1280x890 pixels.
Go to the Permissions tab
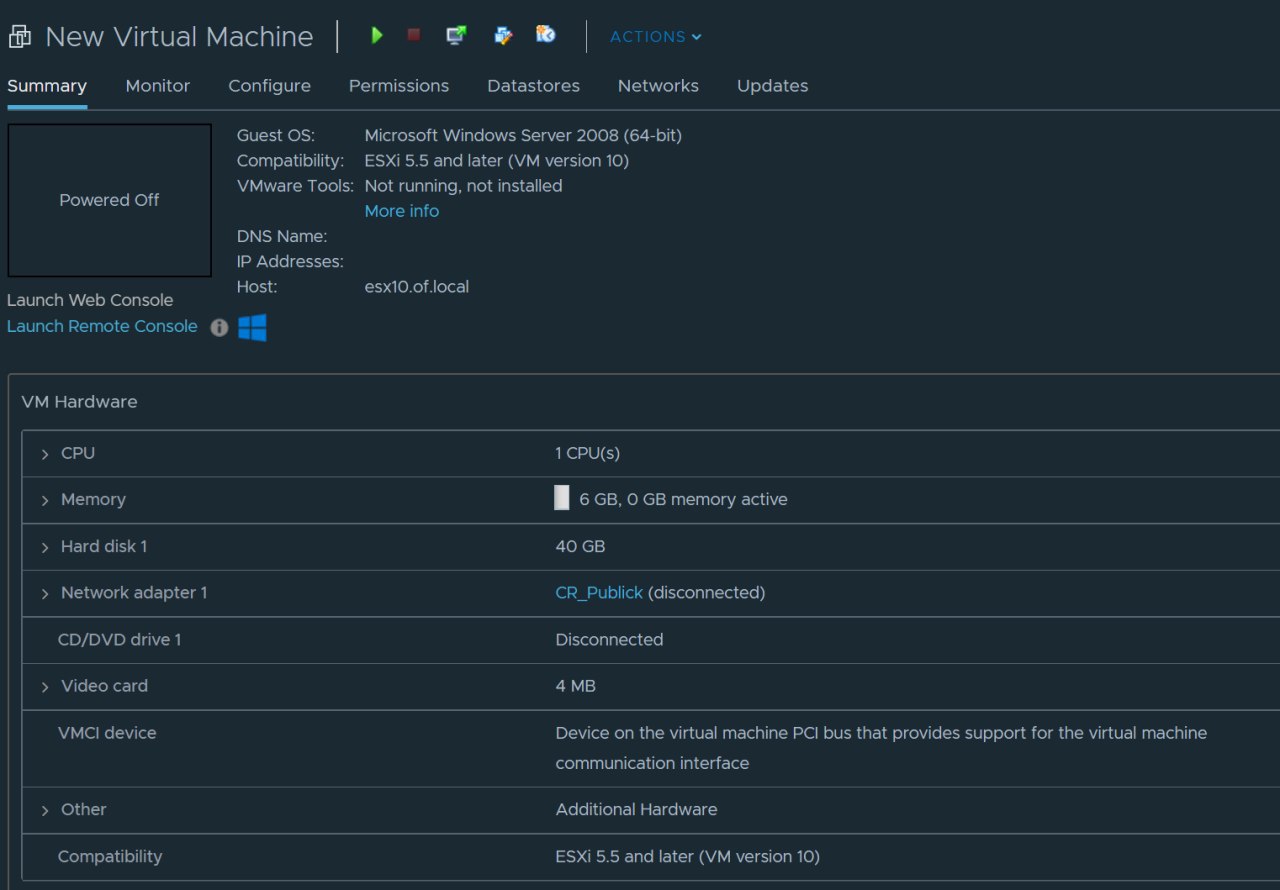click(399, 86)
